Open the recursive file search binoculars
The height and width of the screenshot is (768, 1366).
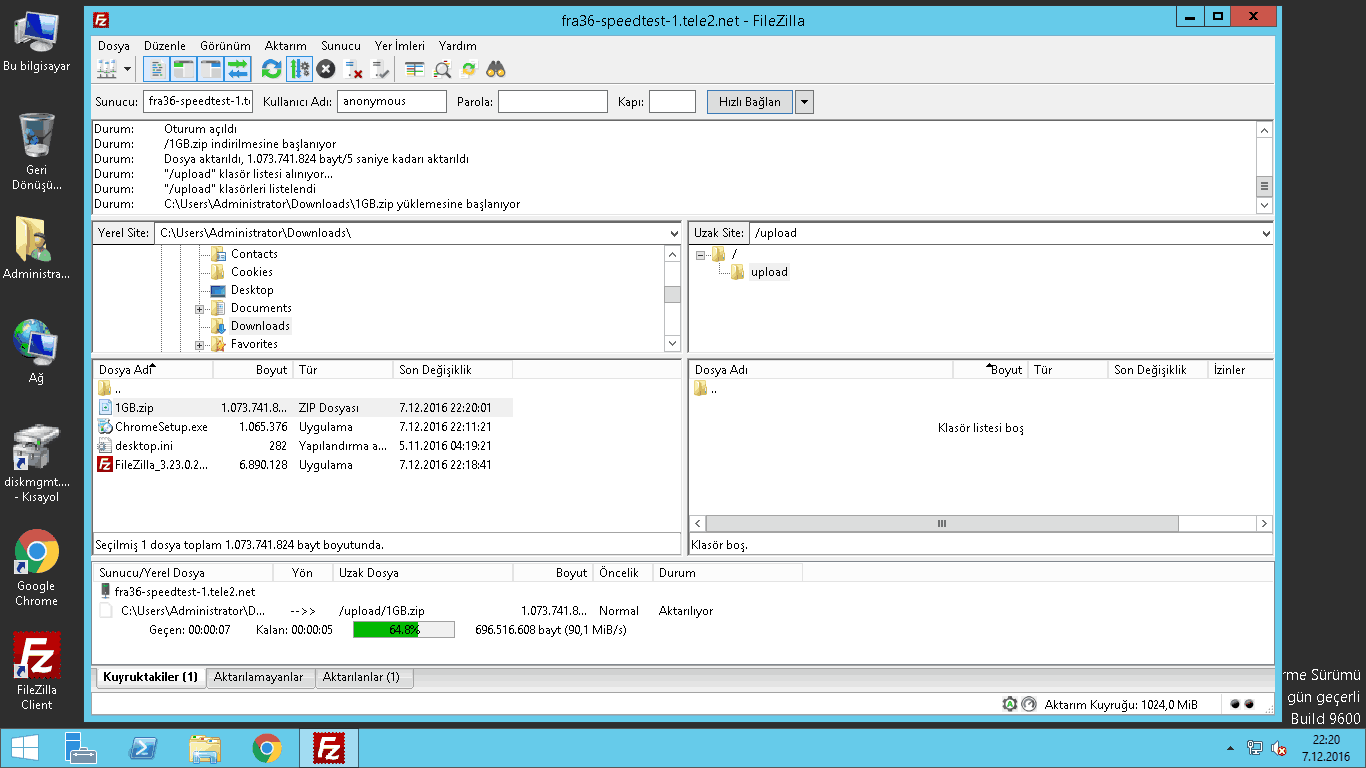tap(496, 69)
